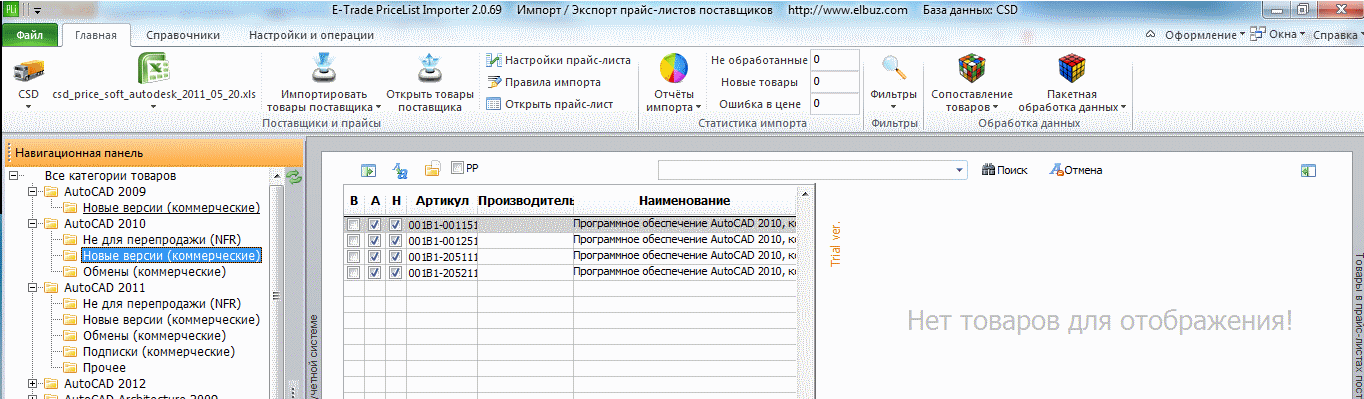Click the green arrow icon in grid toolbar
This screenshot has height=399, width=1364.
pyautogui.click(x=368, y=170)
